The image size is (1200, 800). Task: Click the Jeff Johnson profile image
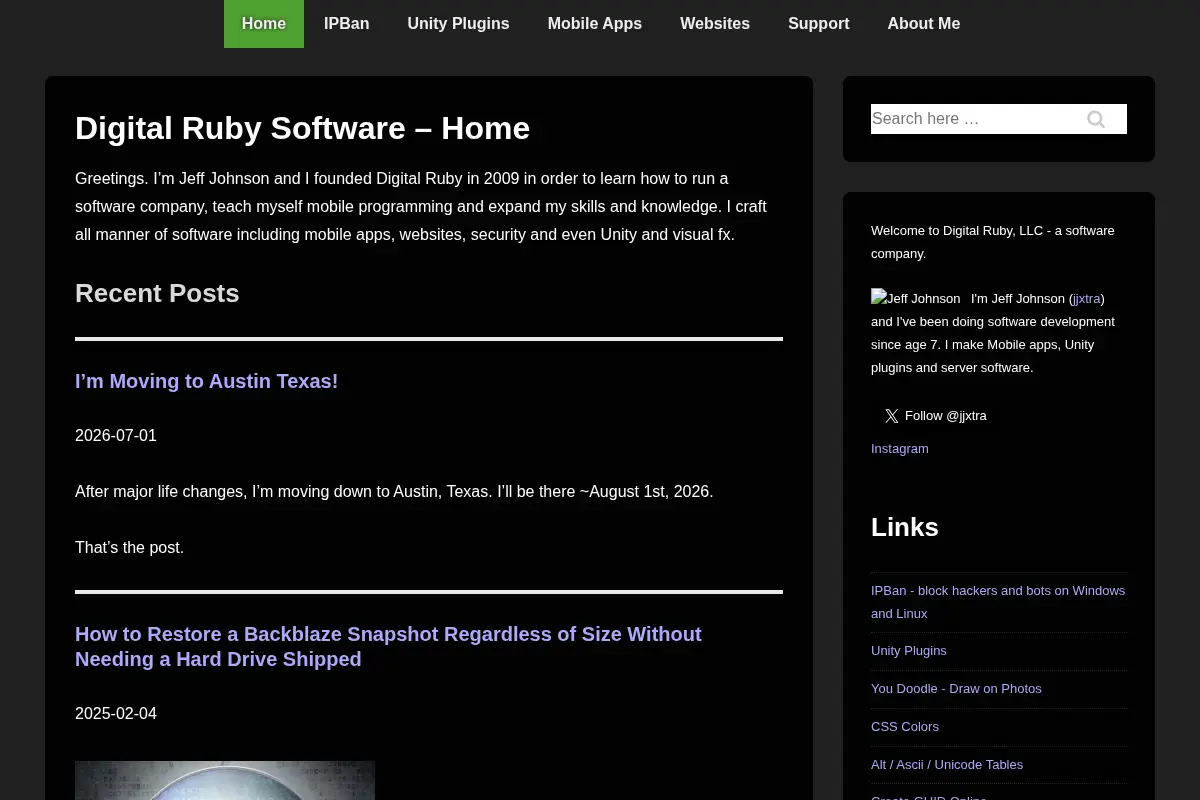tap(916, 298)
